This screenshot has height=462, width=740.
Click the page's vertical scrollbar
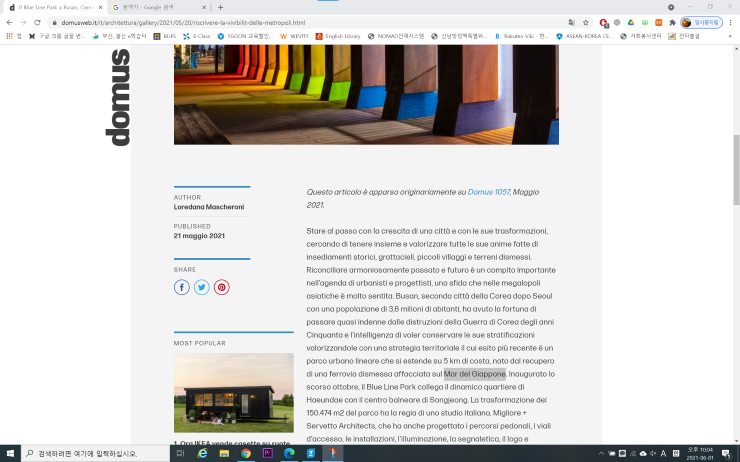[735, 150]
